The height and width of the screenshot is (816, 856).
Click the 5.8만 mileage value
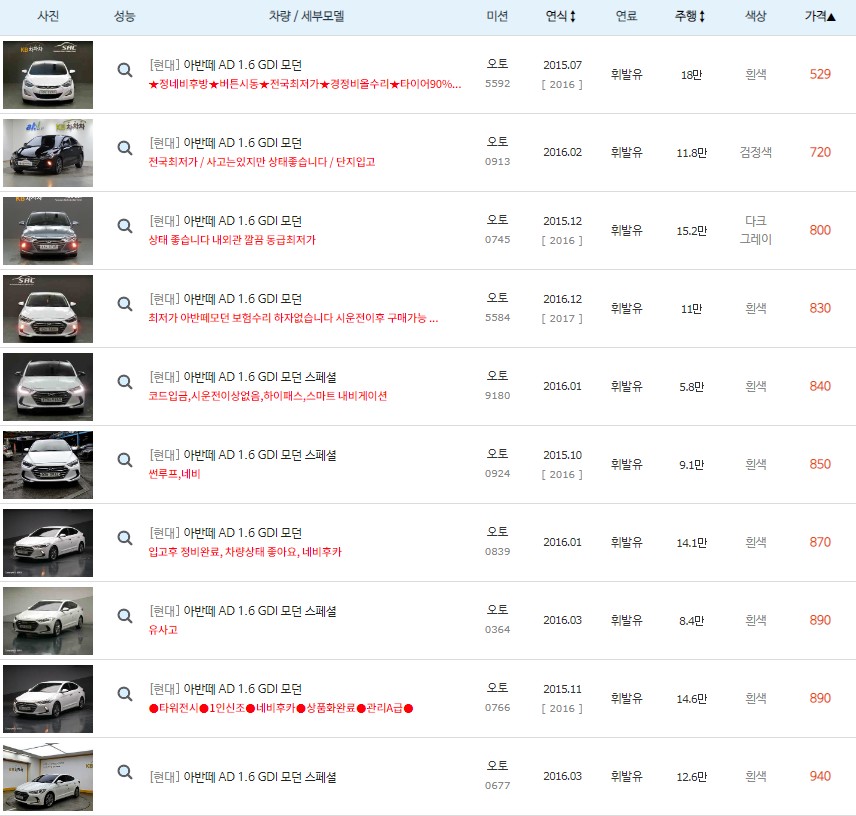click(691, 387)
